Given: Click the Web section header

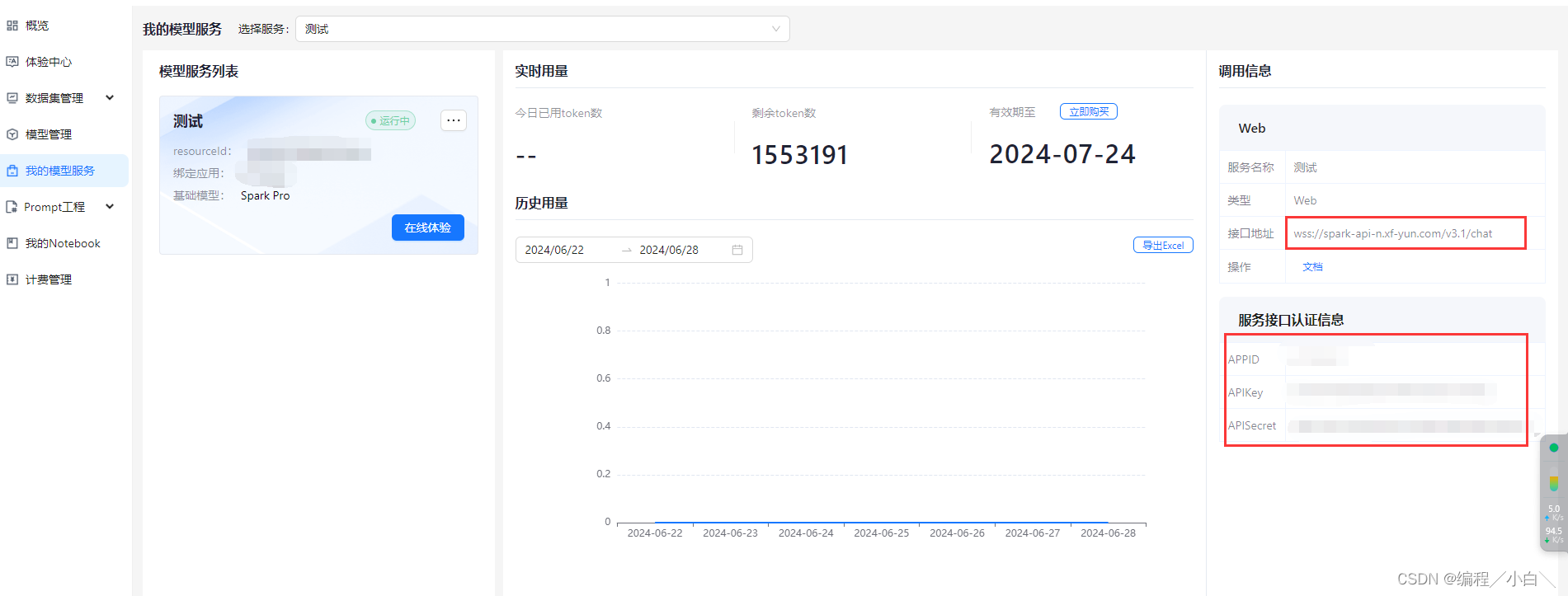Looking at the screenshot, I should click(x=1252, y=128).
